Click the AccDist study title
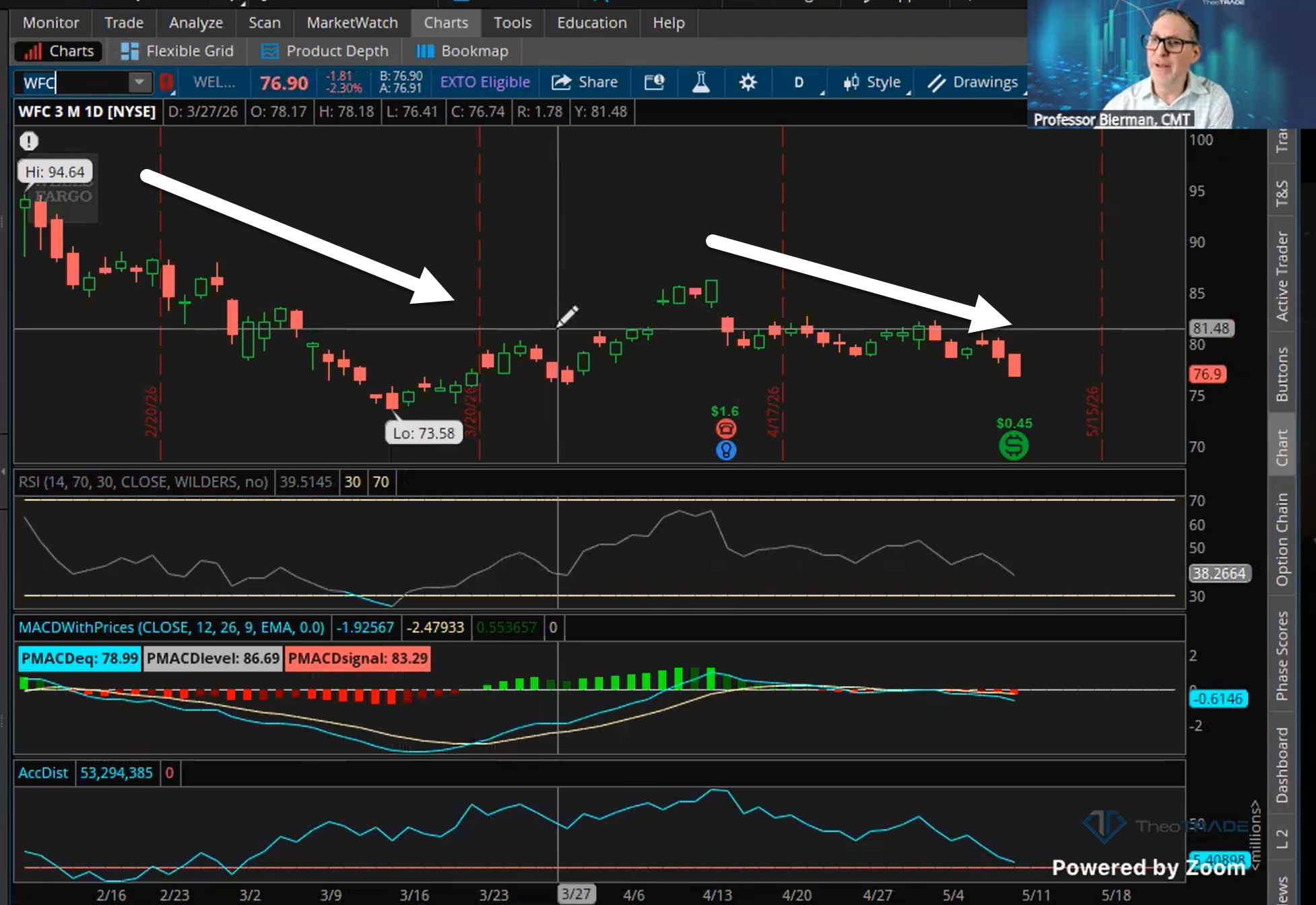Image resolution: width=1316 pixels, height=905 pixels. (x=43, y=773)
